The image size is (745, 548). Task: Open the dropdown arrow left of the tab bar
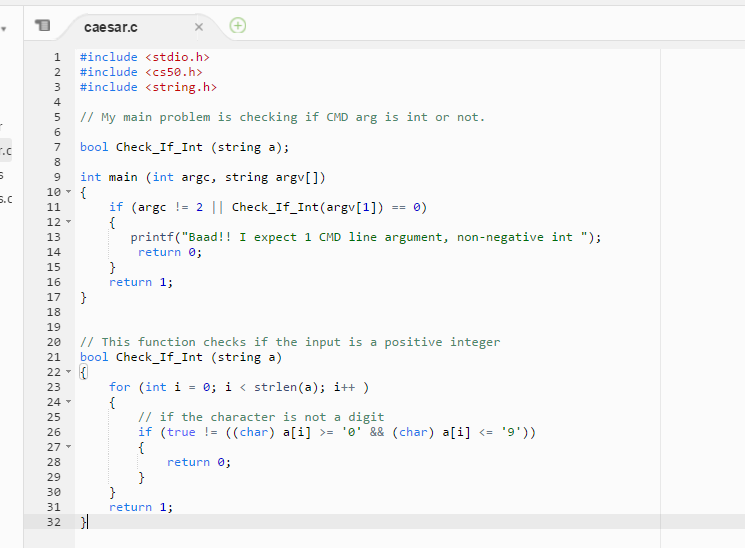point(4,29)
